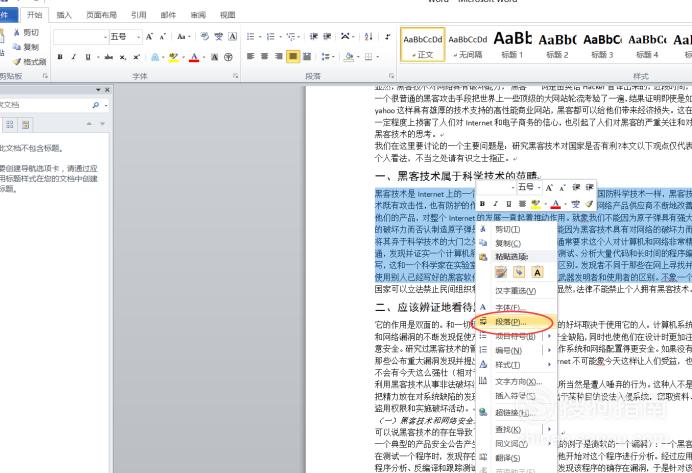Click the Asian layout (中文版式) icon in the ribbon
This screenshot has width=692, height=473.
[x=345, y=37]
